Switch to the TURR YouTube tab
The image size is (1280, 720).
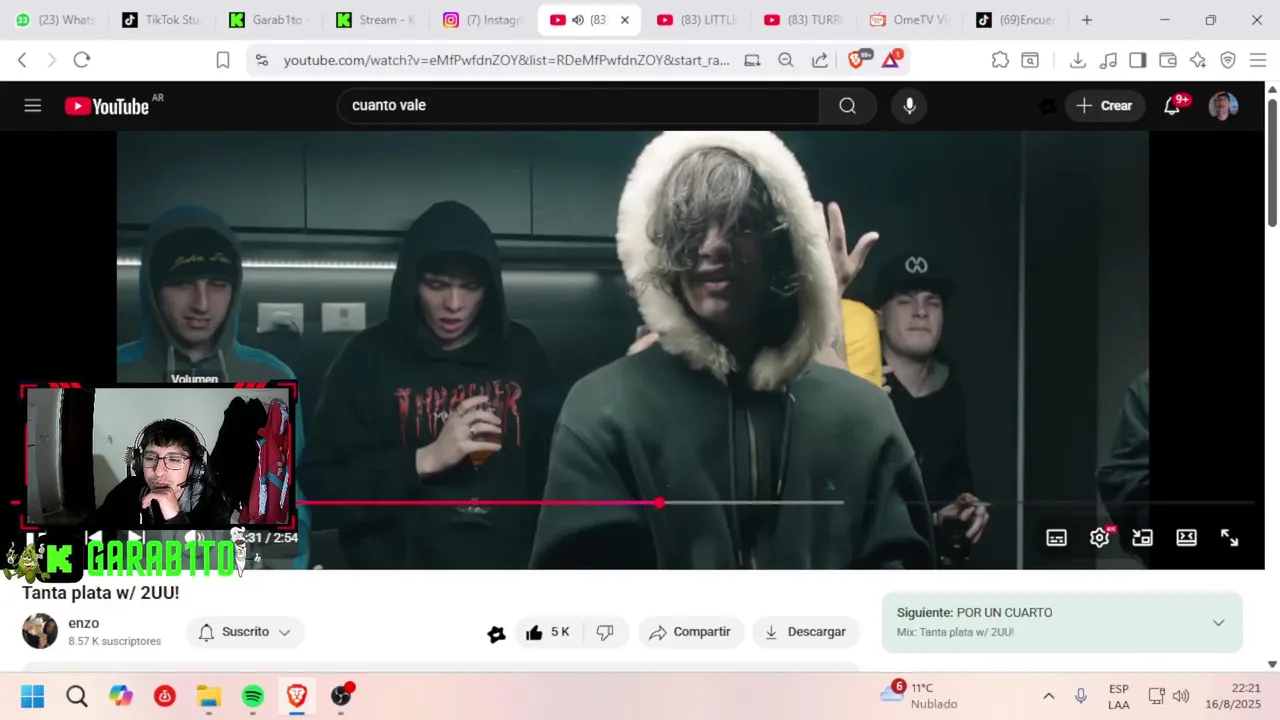[x=803, y=20]
